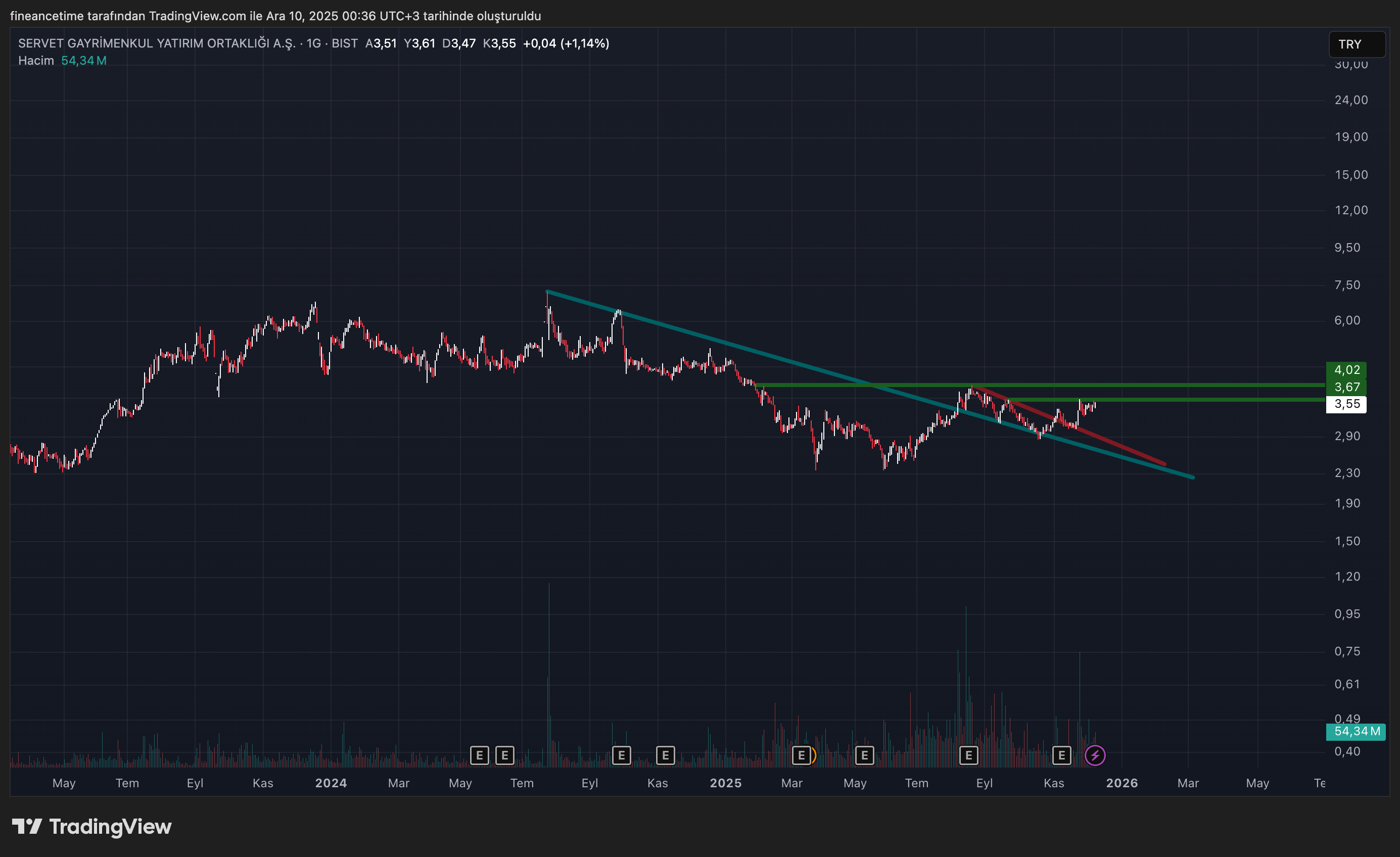Click the TradingView logo
The width and height of the screenshot is (1400, 857).
pos(92,826)
